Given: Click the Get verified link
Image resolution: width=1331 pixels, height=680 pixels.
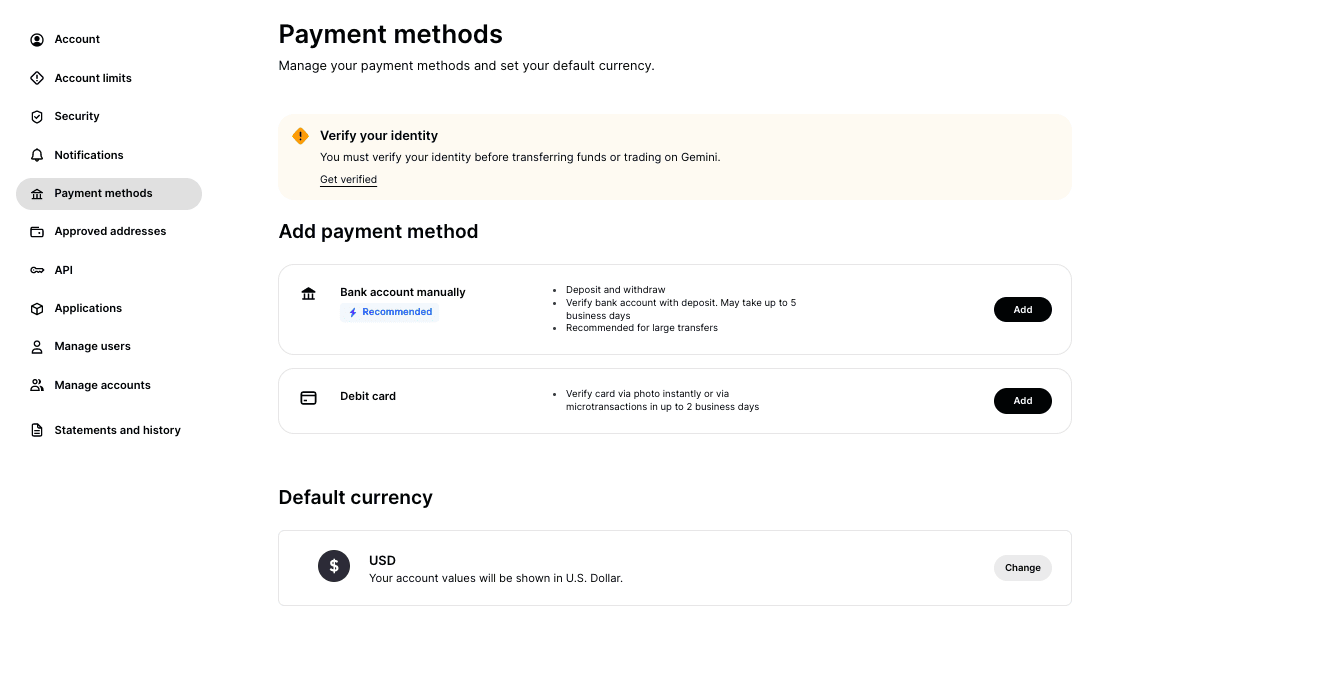Looking at the screenshot, I should tap(348, 180).
